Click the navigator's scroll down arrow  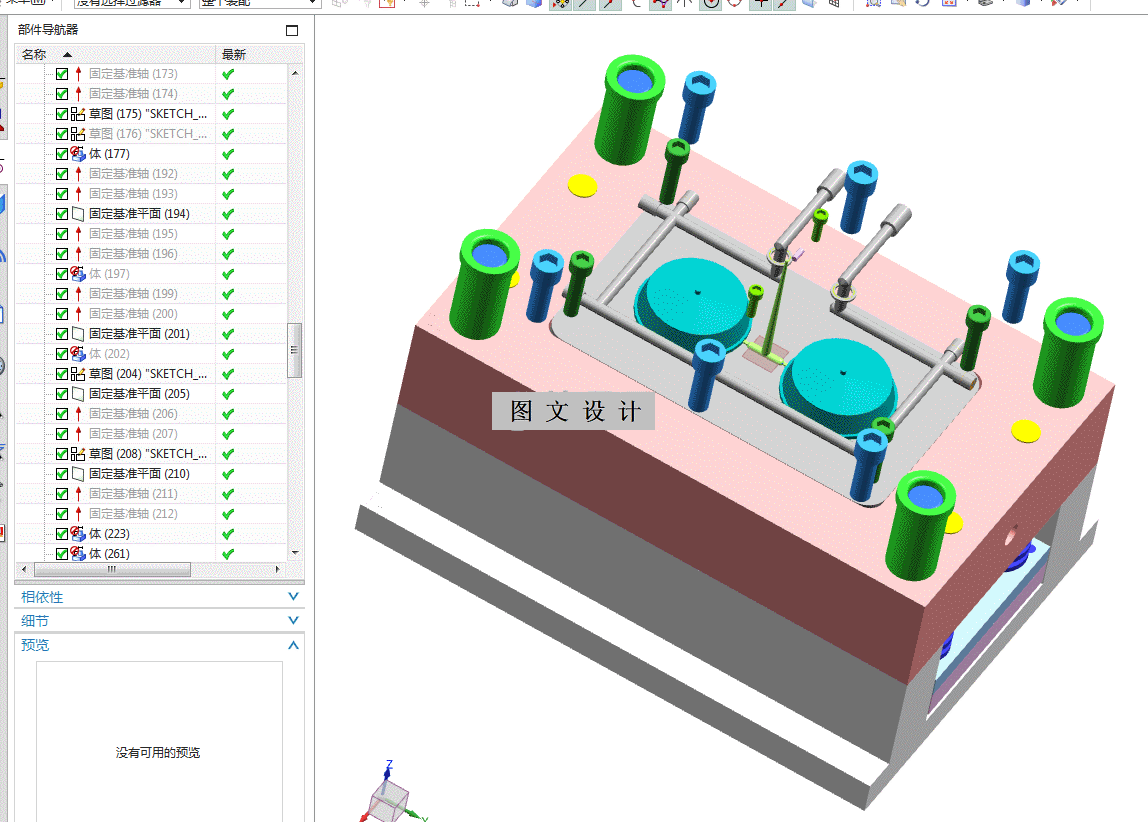pos(295,553)
